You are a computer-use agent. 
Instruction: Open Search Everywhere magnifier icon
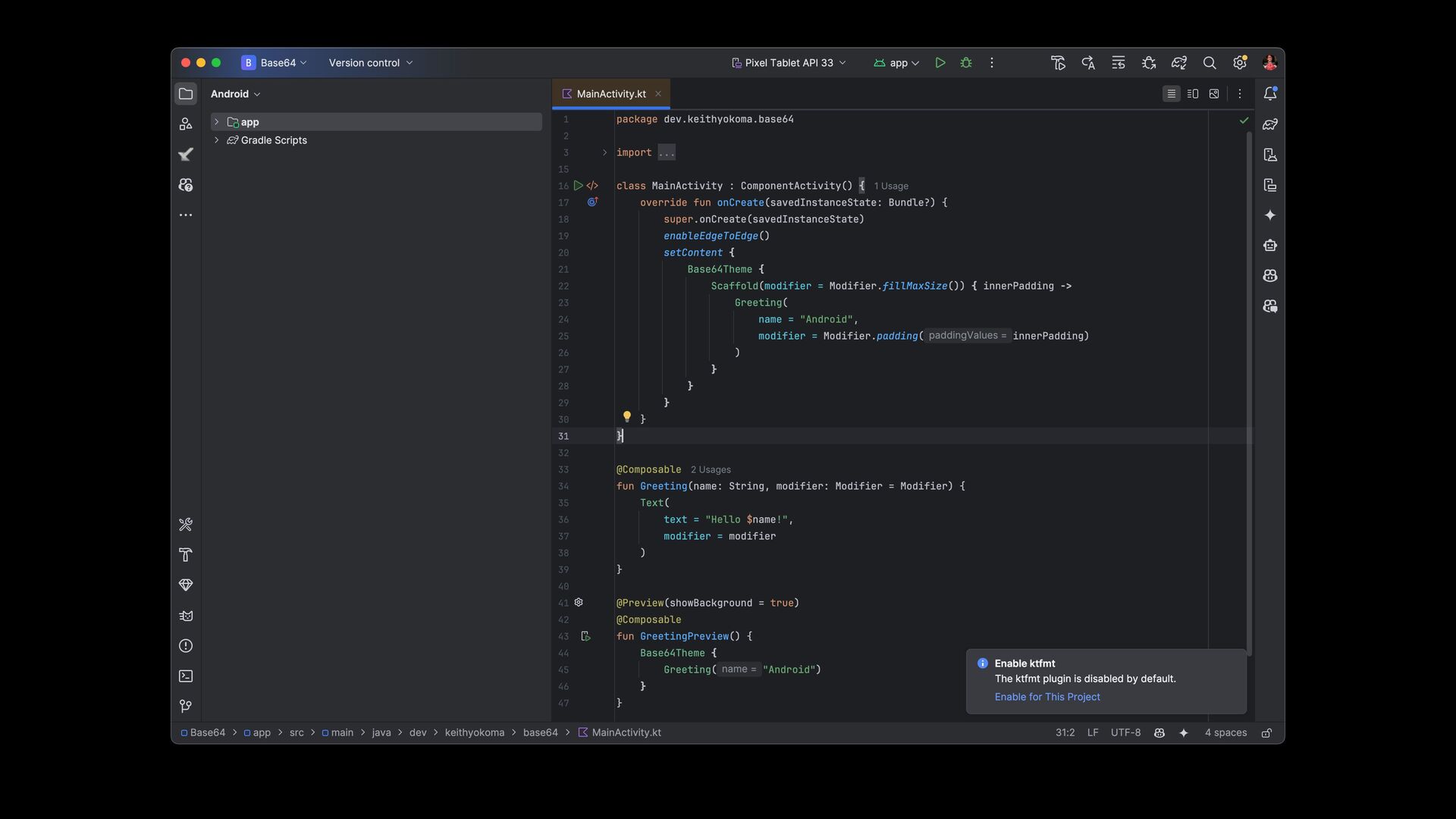click(1210, 63)
